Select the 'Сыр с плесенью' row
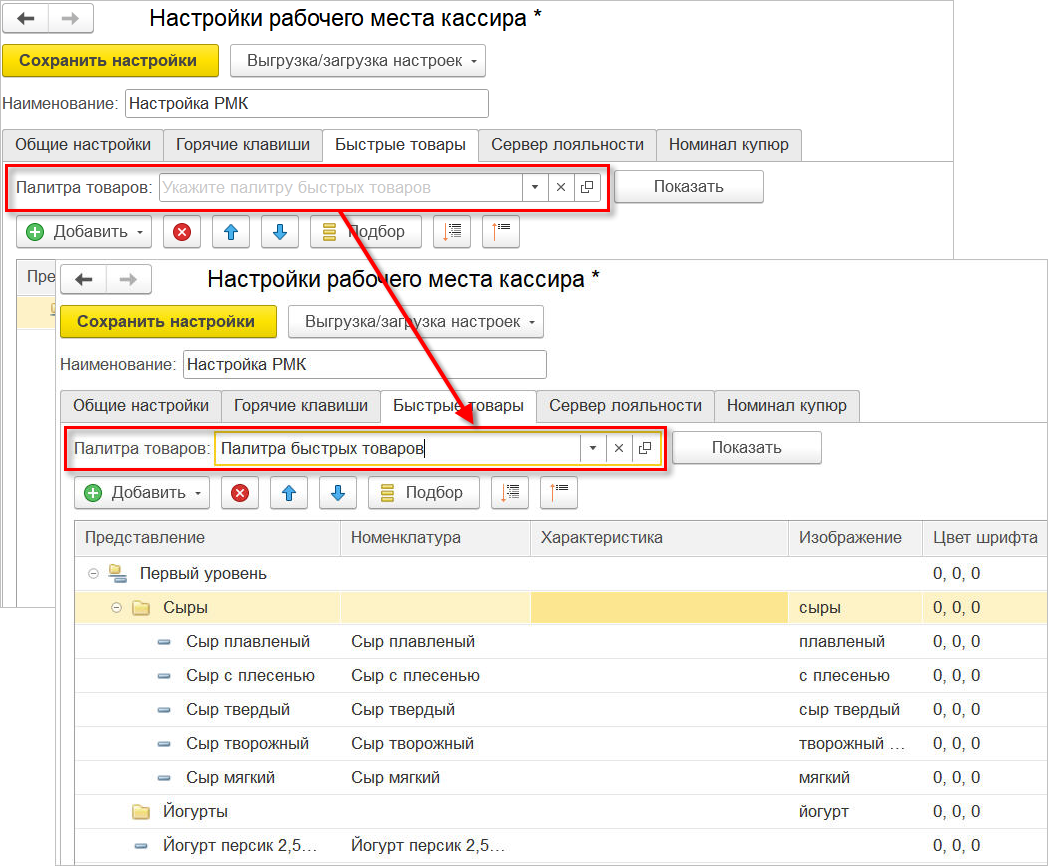This screenshot has height=867, width=1050. point(250,676)
